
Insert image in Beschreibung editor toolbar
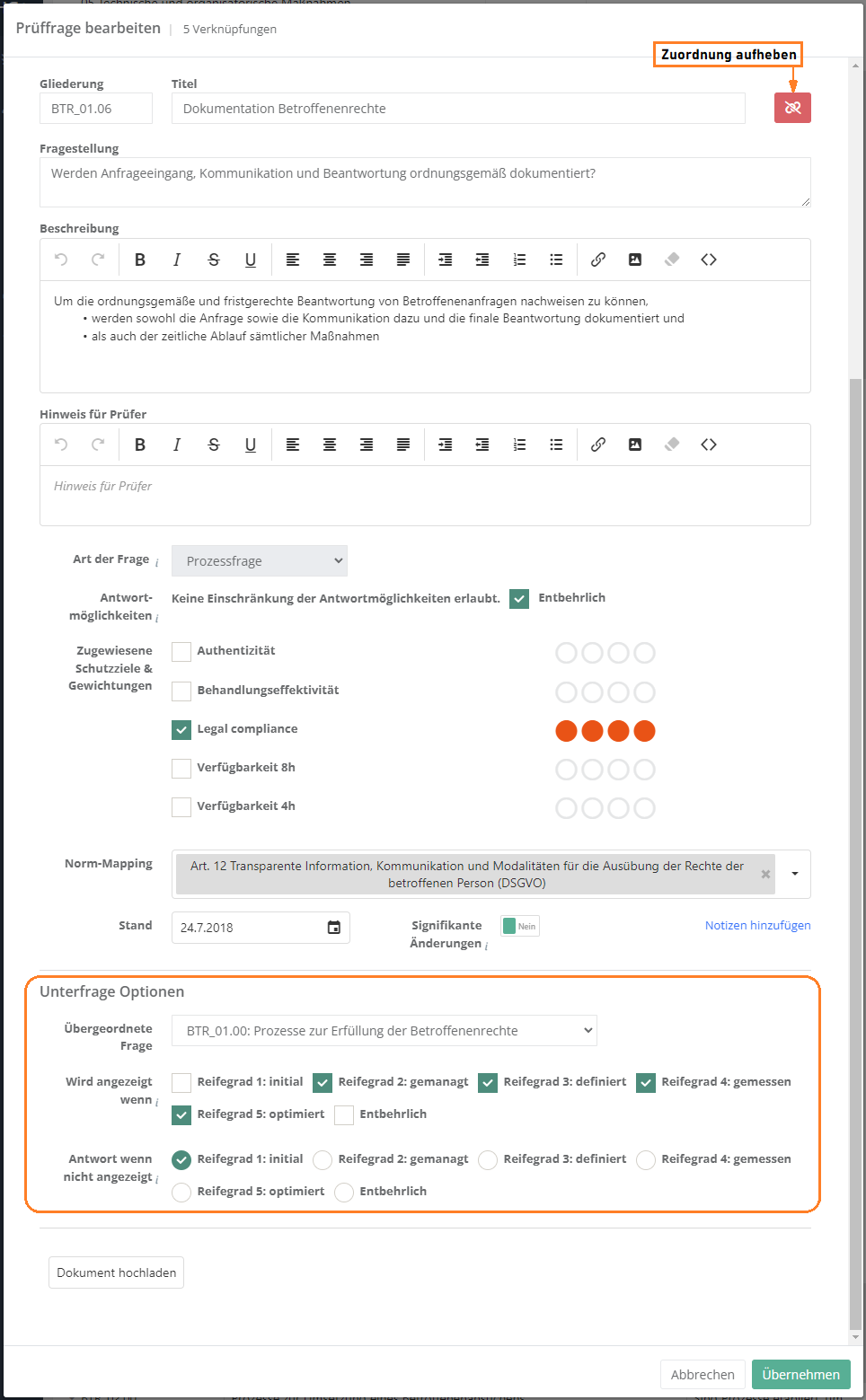[635, 260]
